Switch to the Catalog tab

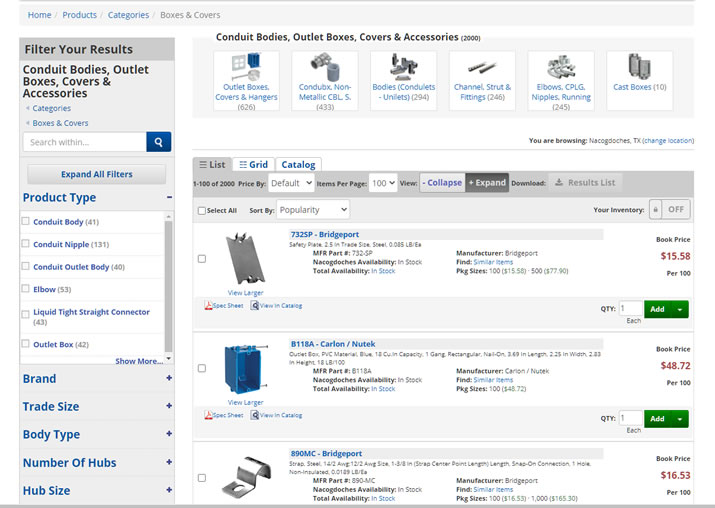298,165
